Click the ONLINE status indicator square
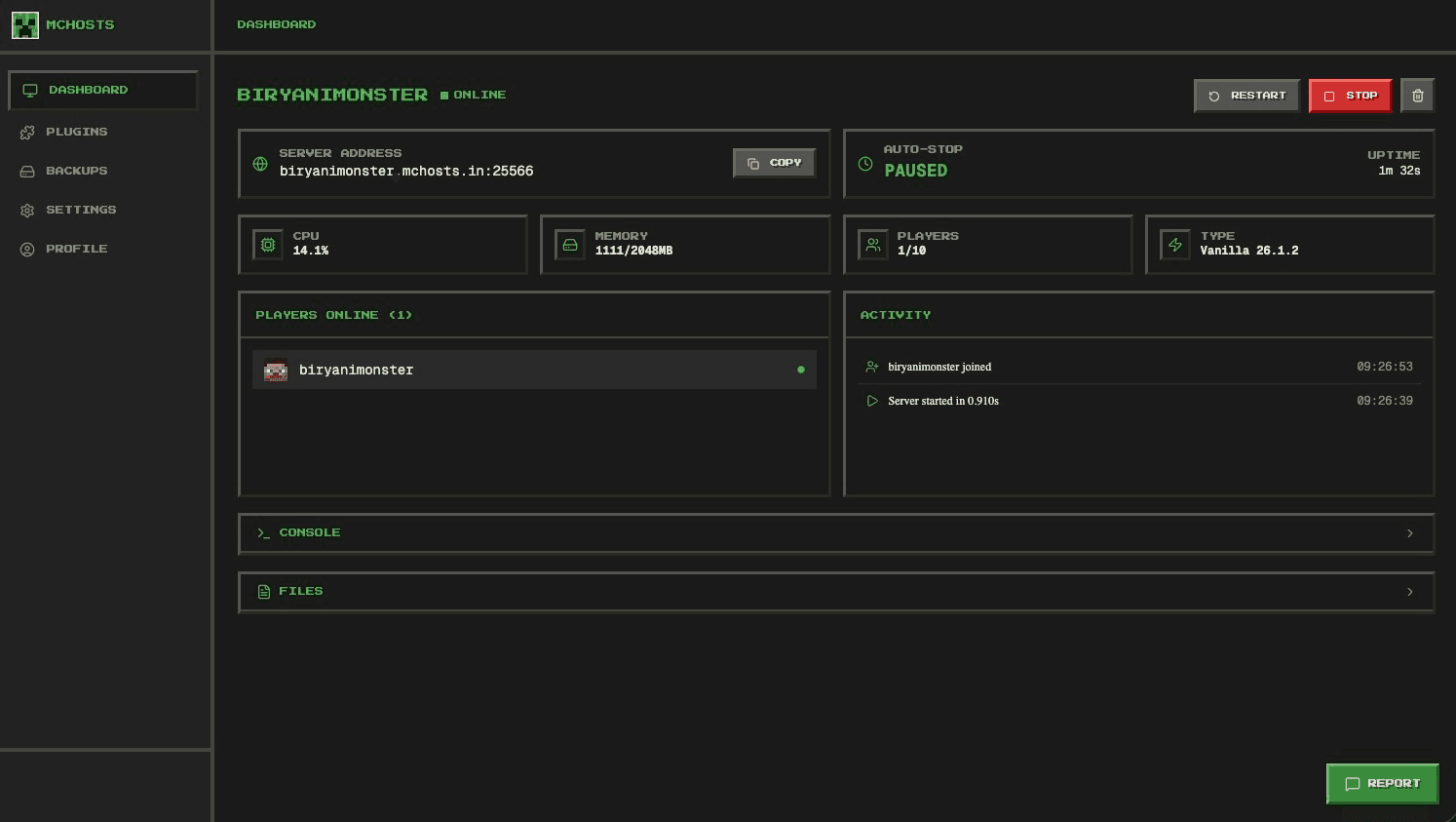 (443, 95)
